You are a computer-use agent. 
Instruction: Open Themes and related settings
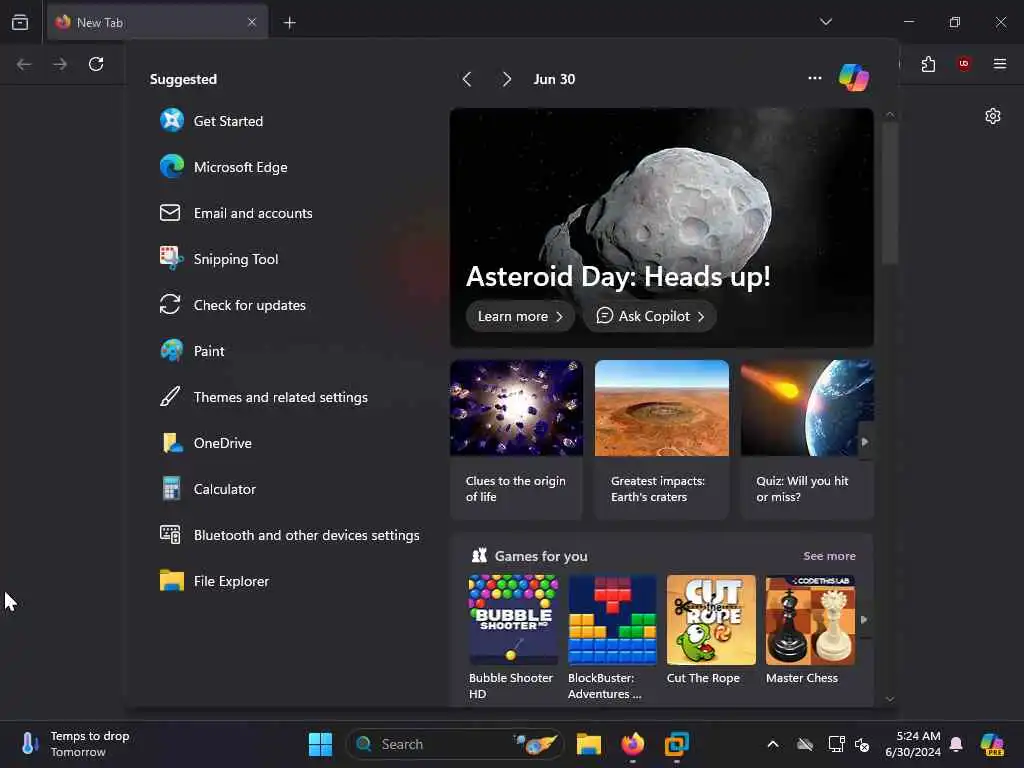pos(263,397)
